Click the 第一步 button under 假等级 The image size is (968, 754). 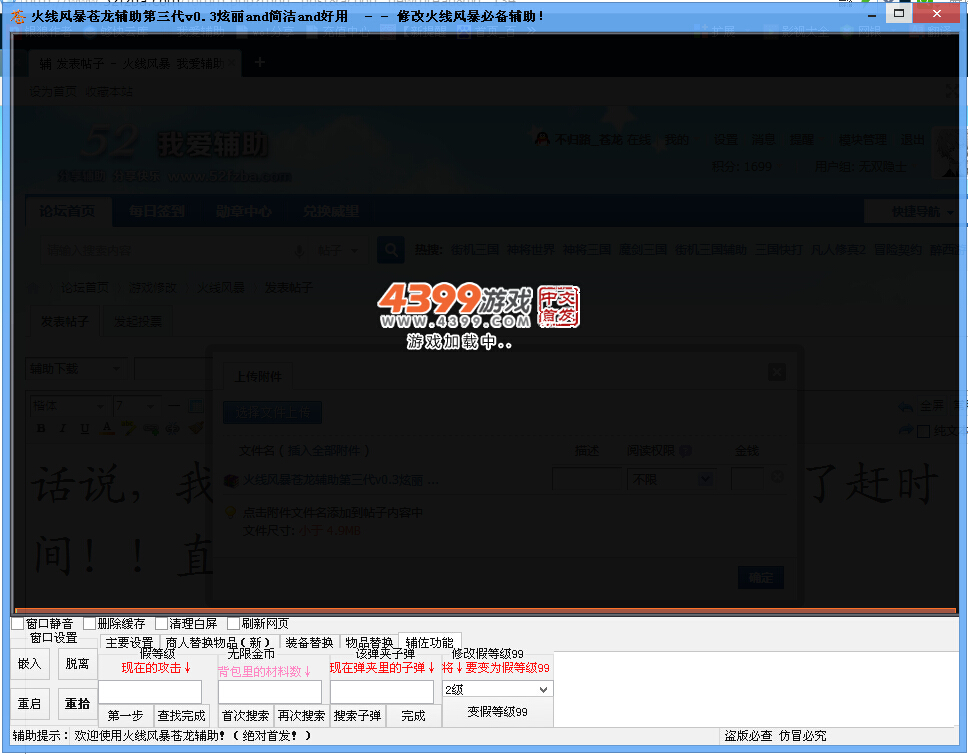[126, 716]
